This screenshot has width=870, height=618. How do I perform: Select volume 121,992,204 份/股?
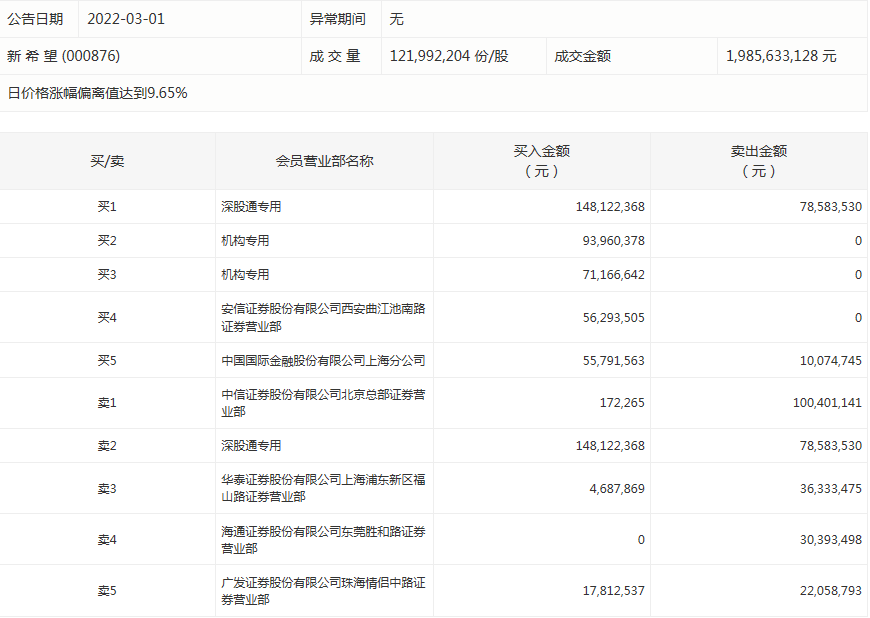click(x=449, y=56)
